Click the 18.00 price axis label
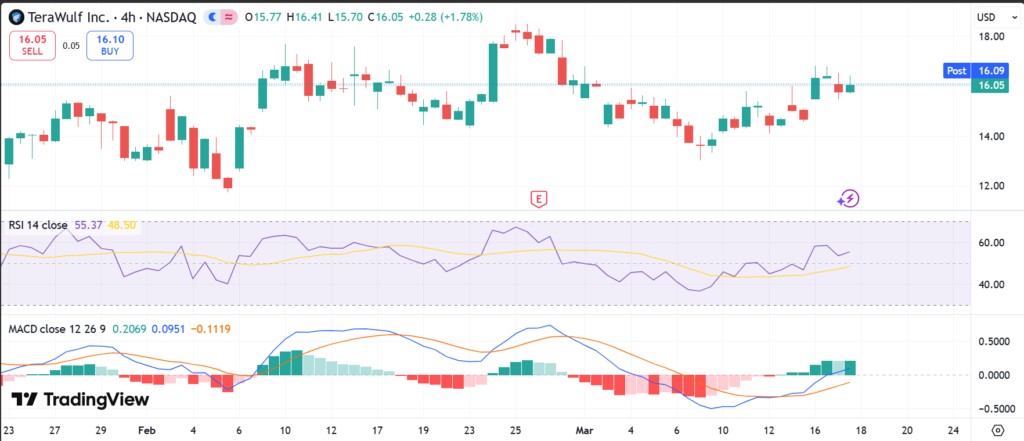The height and width of the screenshot is (441, 1024). [991, 36]
